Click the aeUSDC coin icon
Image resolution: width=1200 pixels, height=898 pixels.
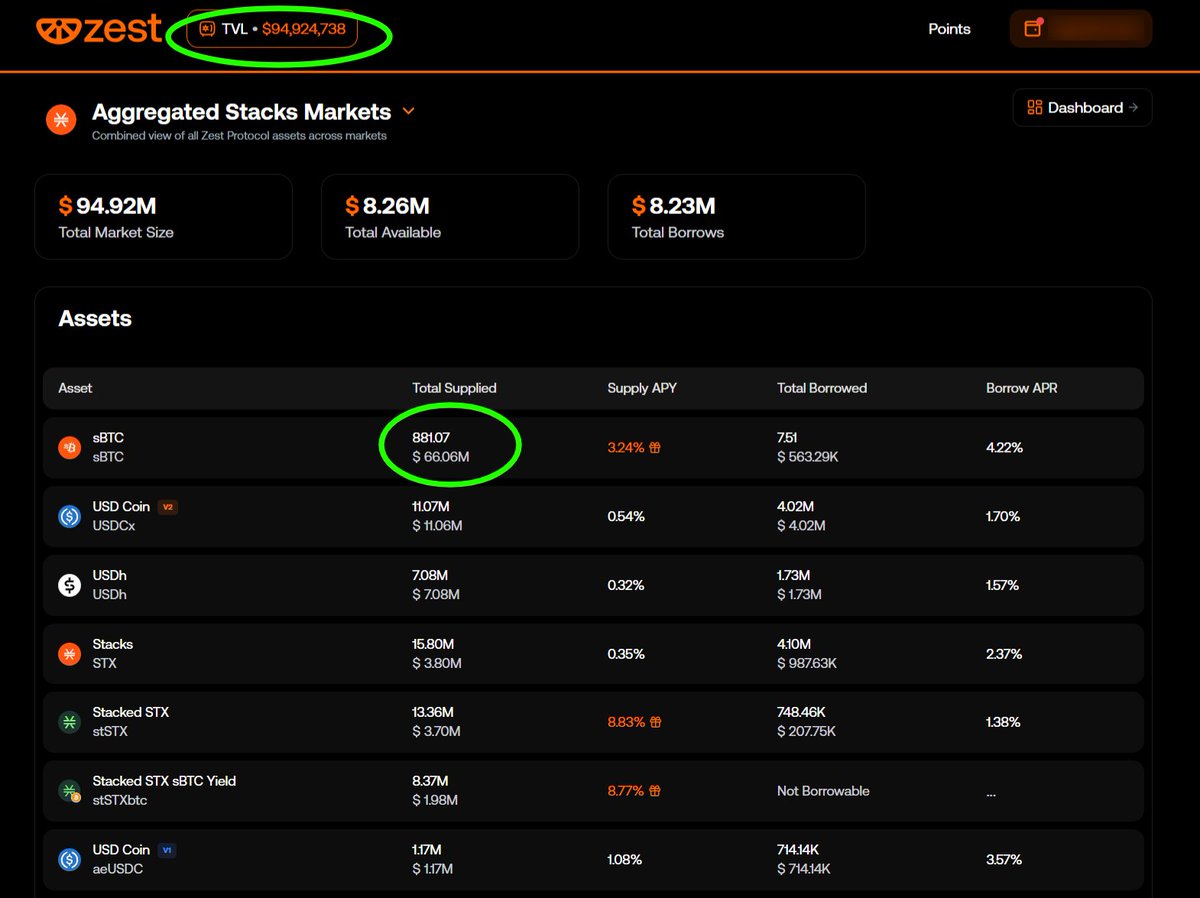point(69,859)
